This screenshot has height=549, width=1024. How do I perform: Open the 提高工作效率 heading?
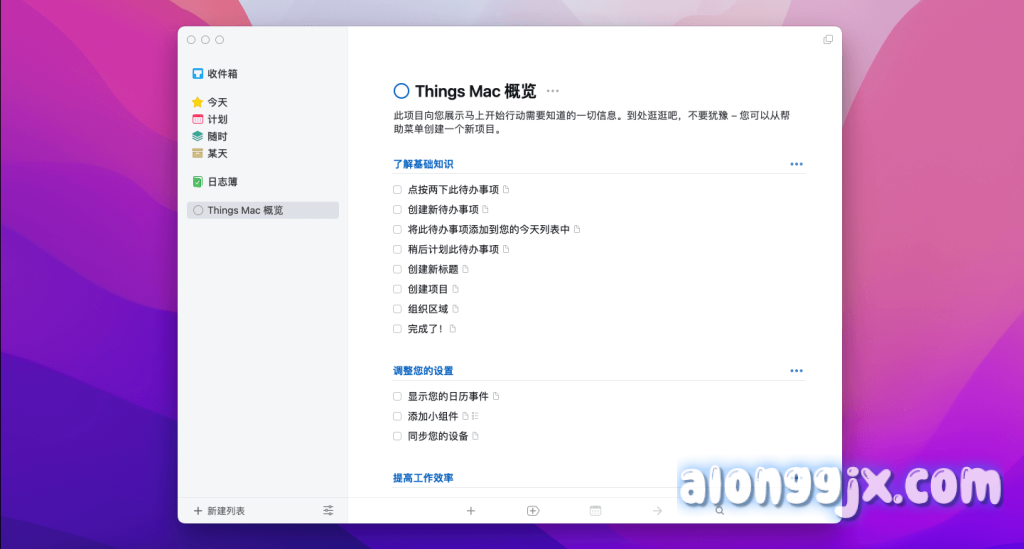pos(423,478)
